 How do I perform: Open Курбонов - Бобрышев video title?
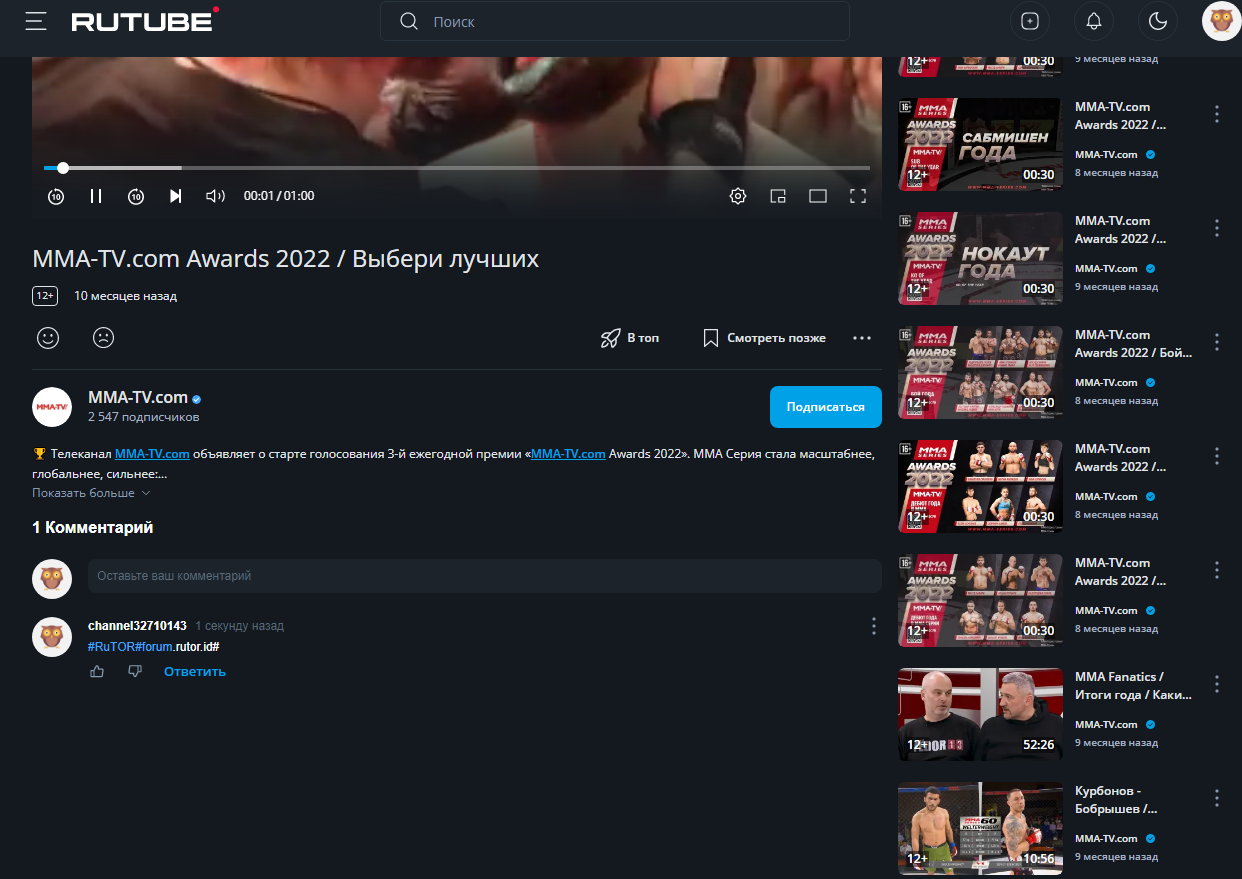pos(1117,800)
